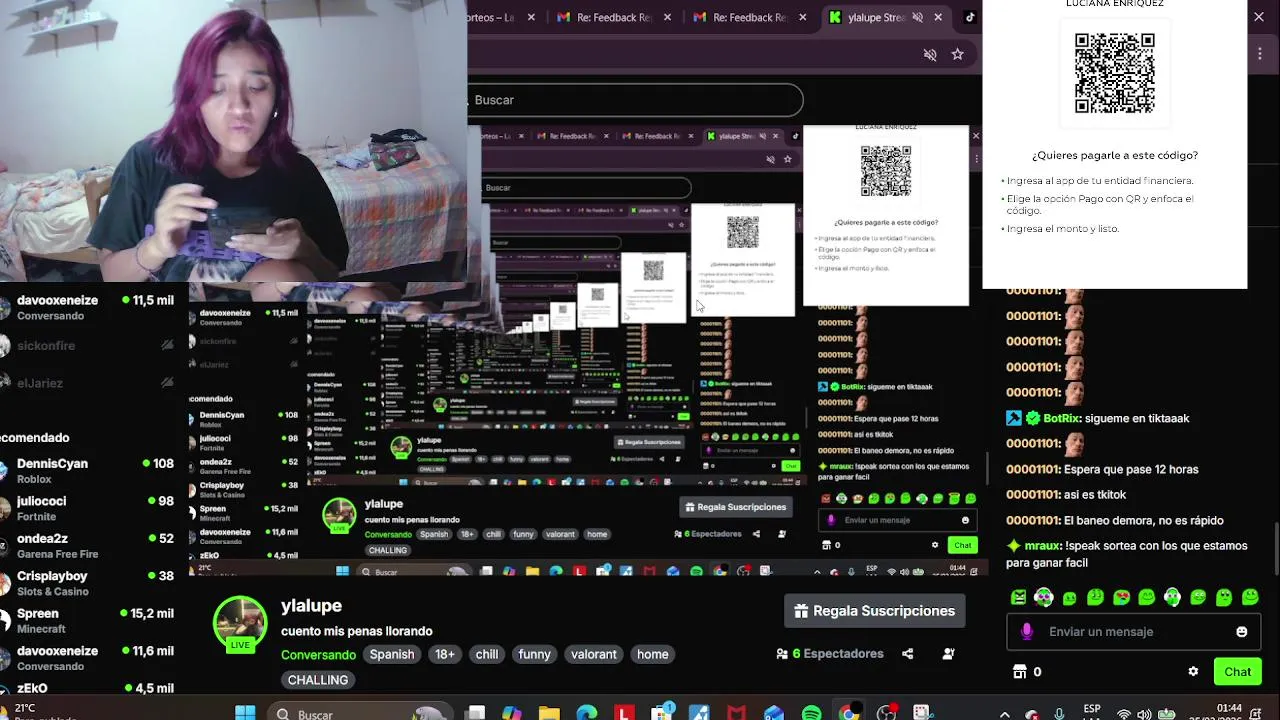Unmute the ylalupe tab speaker icon

pos(917,17)
